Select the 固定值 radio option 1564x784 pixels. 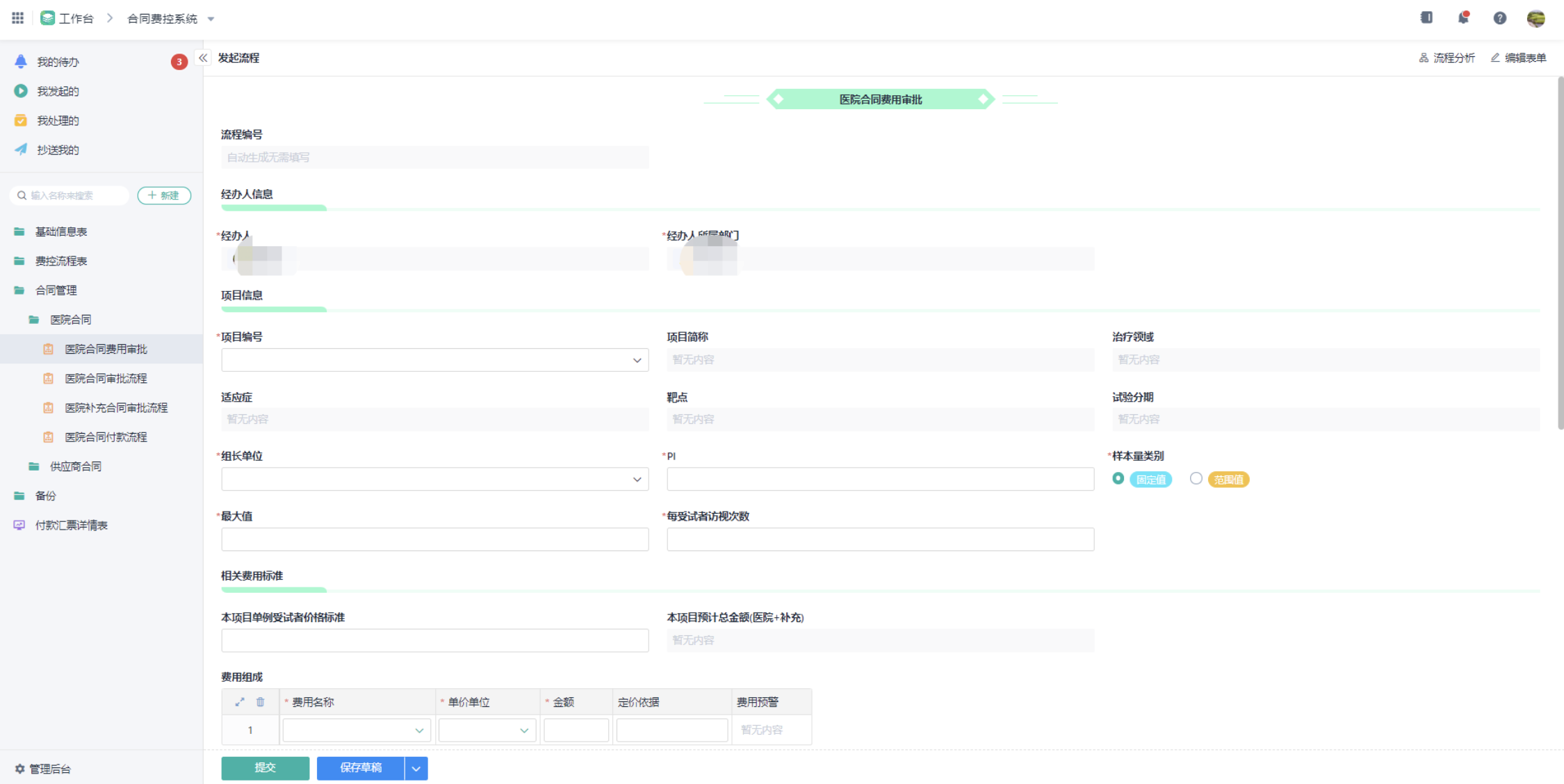(x=1118, y=479)
